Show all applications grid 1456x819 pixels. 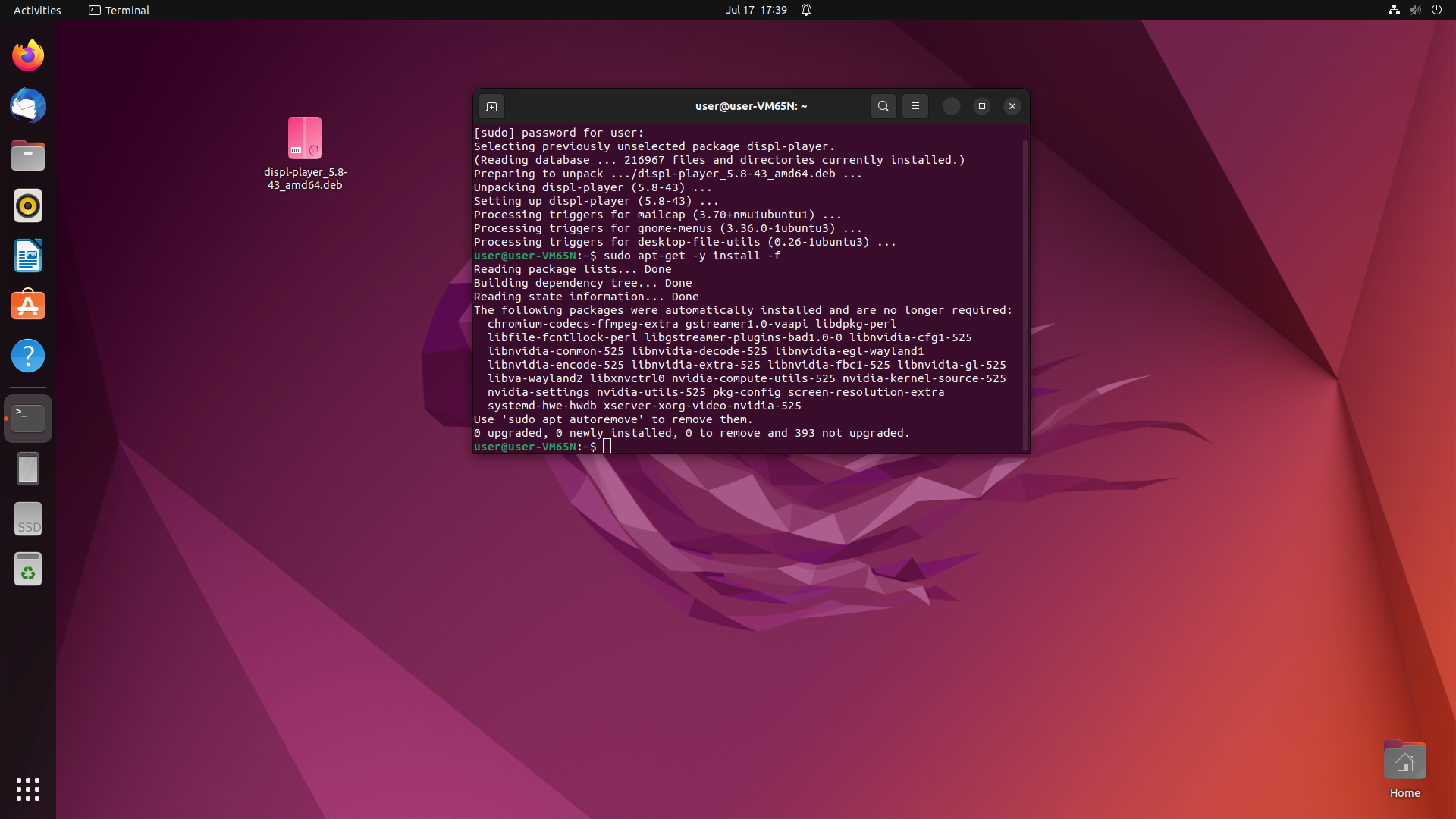coord(28,789)
